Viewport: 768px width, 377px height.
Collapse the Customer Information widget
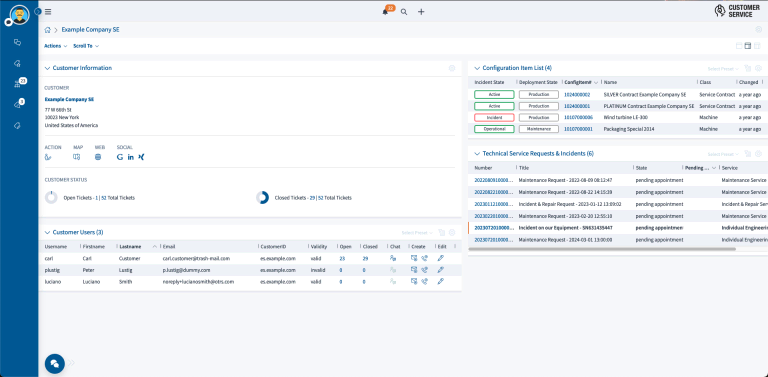pyautogui.click(x=48, y=68)
